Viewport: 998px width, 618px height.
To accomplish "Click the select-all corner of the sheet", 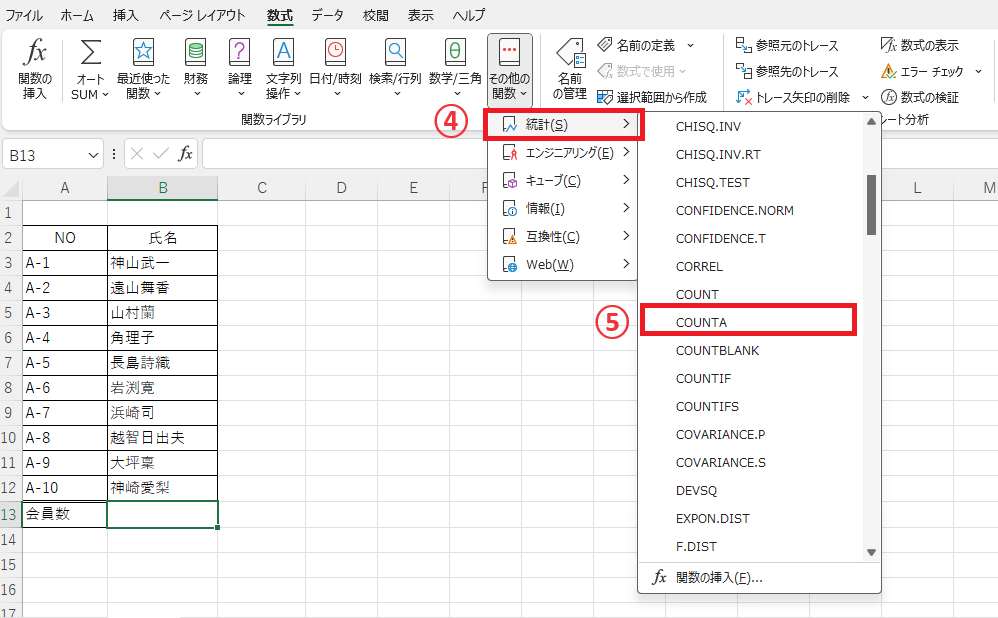I will tap(11, 188).
